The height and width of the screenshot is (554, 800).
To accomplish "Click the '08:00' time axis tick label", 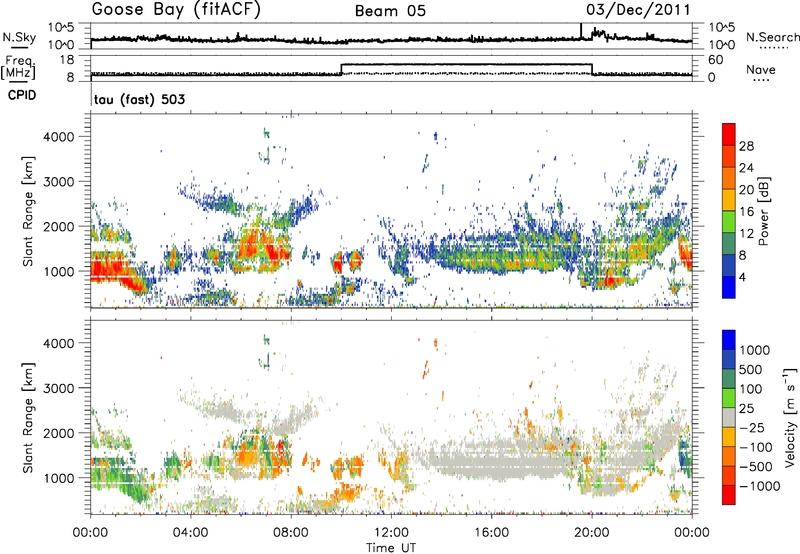I will pos(291,533).
